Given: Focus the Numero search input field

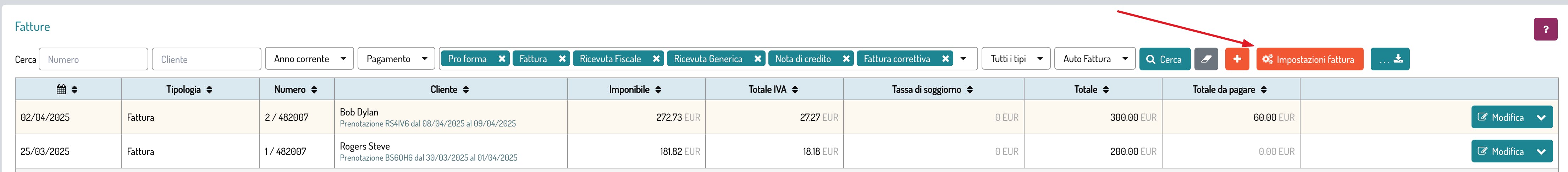Looking at the screenshot, I should (93, 59).
